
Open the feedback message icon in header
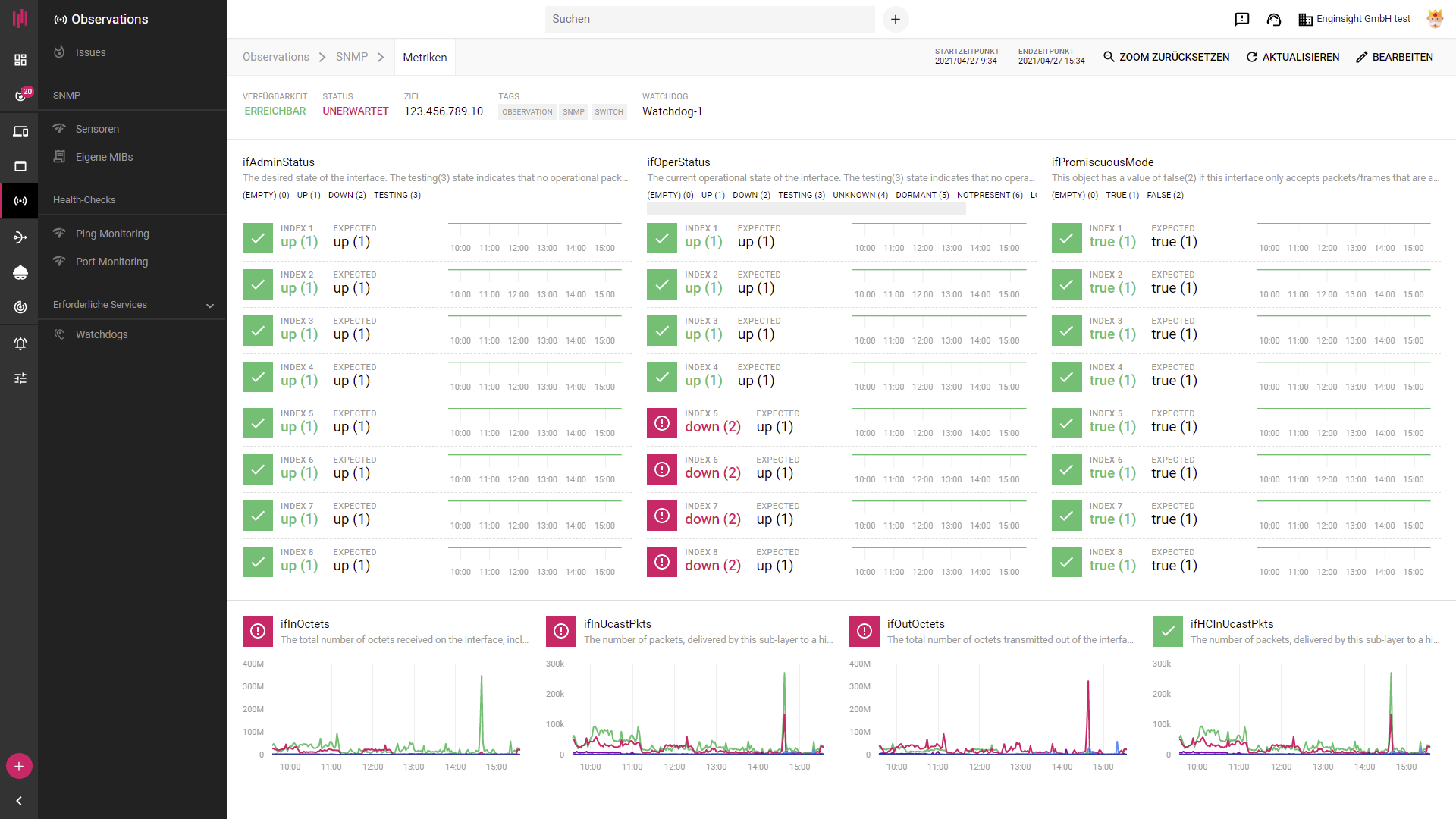1241,20
